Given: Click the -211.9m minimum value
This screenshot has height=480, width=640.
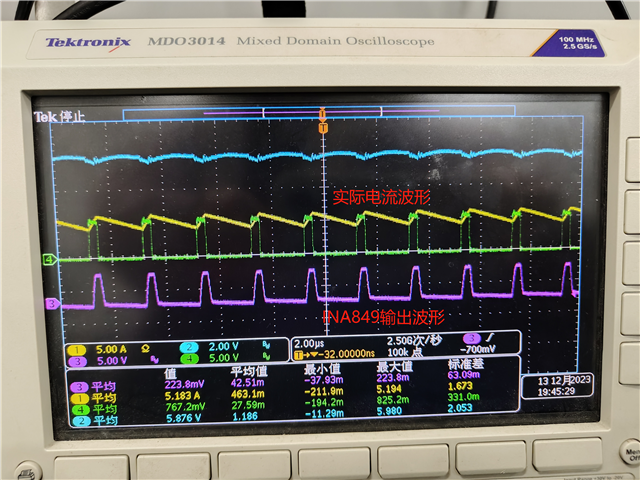Looking at the screenshot, I should click(324, 391).
